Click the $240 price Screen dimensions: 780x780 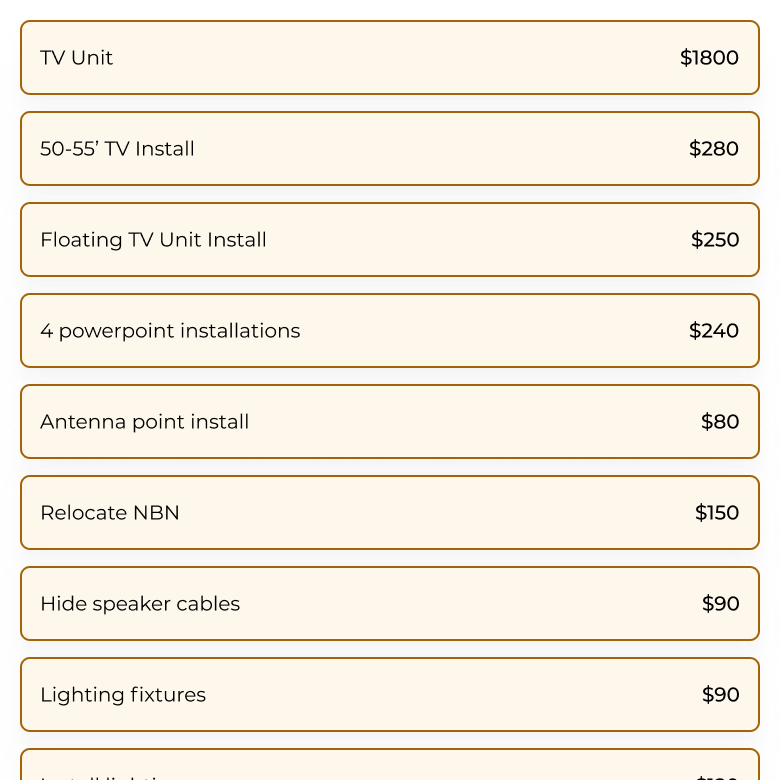coord(714,331)
